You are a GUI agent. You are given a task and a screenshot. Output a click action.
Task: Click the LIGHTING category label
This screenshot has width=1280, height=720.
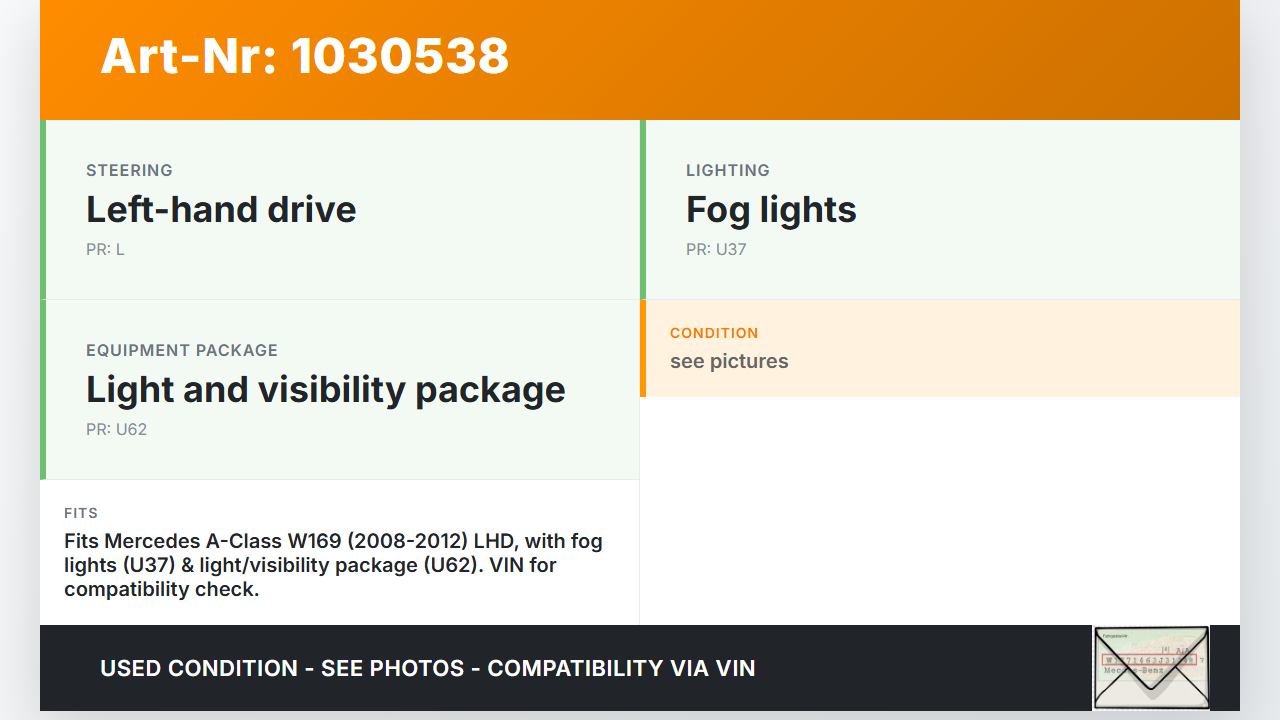coord(728,170)
